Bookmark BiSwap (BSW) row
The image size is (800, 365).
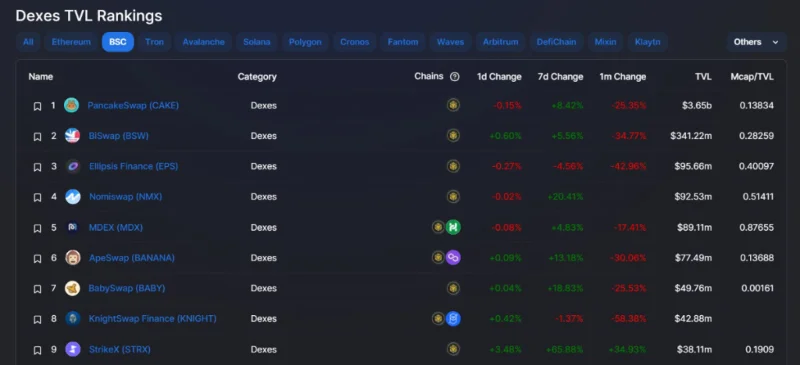pos(37,137)
